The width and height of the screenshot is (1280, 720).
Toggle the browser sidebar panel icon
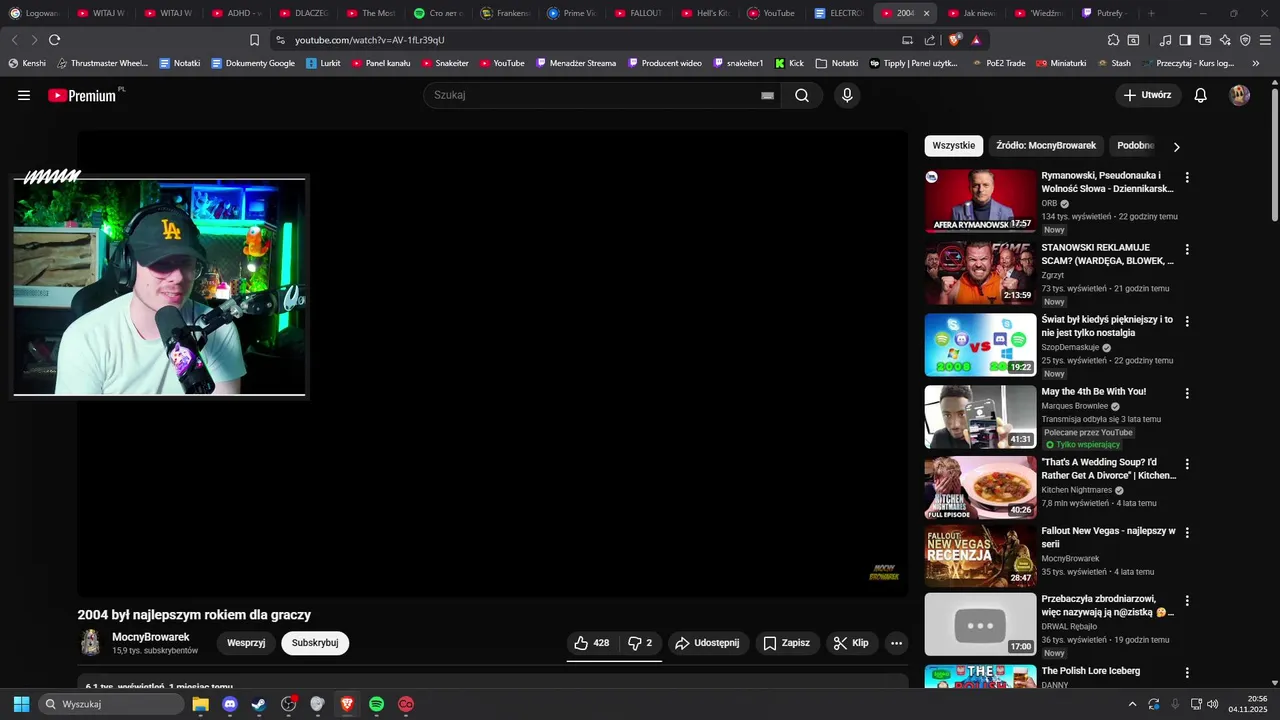1185,40
